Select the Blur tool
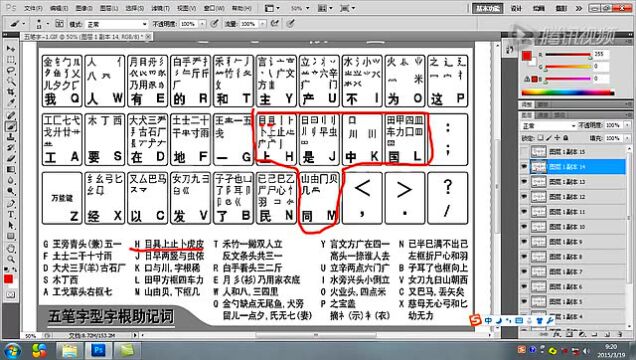The width and height of the screenshot is (636, 360). (x=11, y=180)
